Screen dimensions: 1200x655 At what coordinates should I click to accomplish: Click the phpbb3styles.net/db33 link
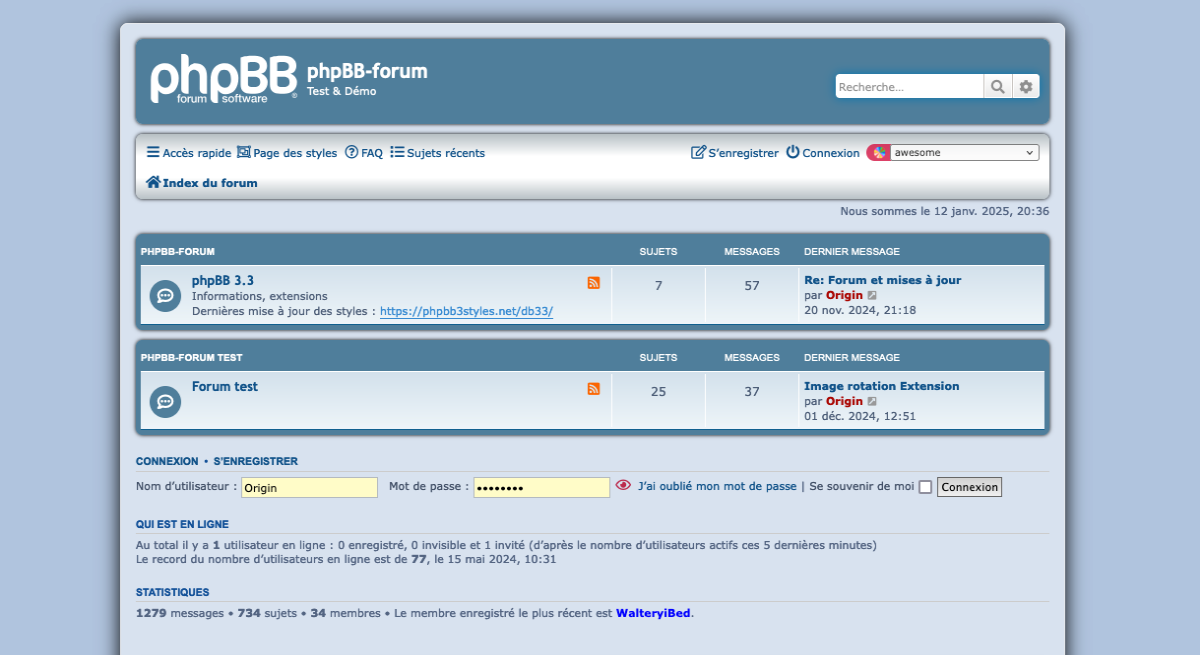point(466,311)
